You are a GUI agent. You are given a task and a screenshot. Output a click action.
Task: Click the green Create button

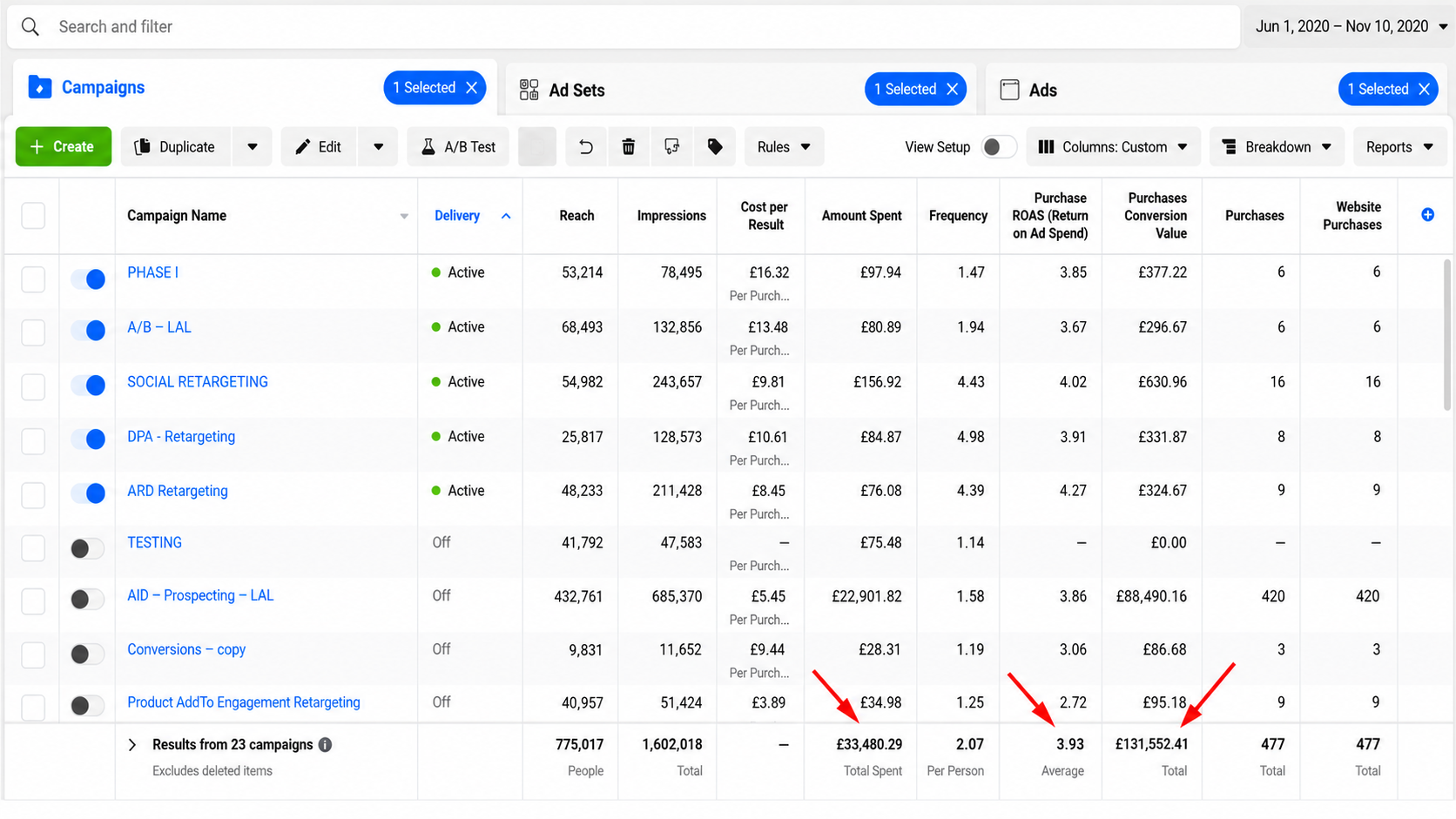pos(64,147)
